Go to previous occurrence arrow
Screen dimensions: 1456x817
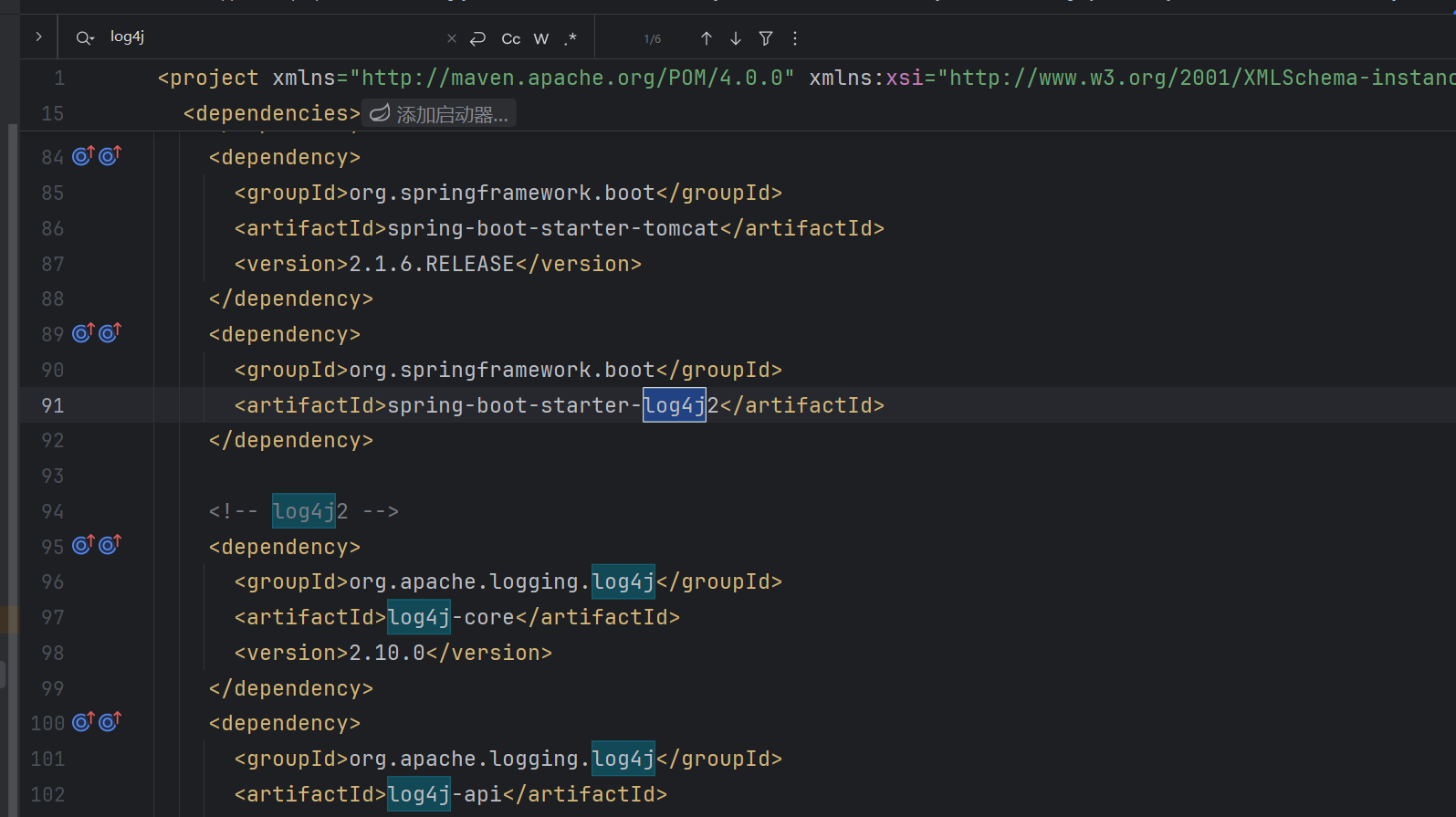click(x=706, y=38)
